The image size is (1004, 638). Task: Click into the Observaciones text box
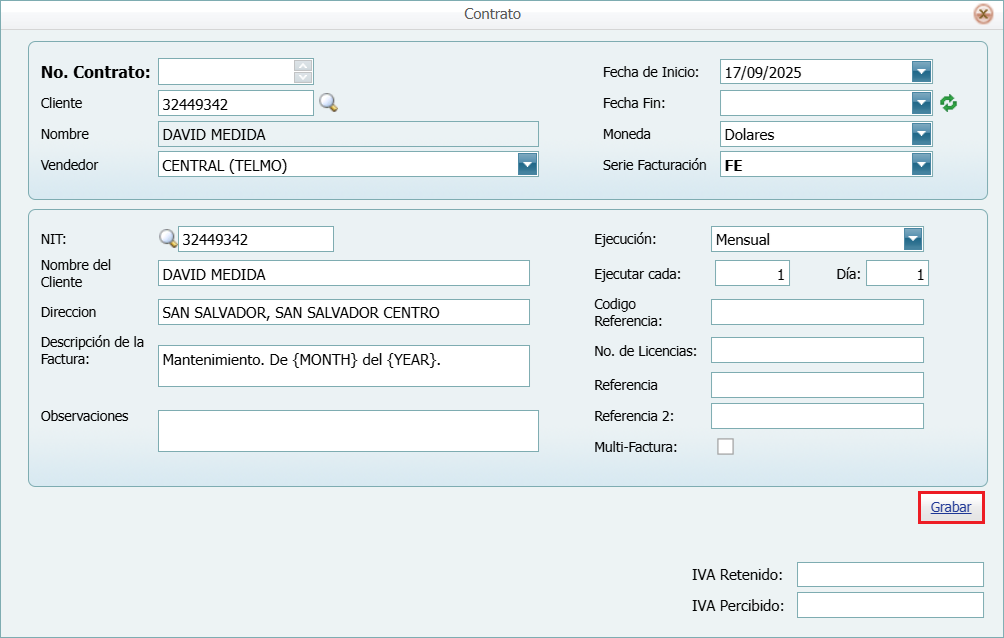pos(348,431)
